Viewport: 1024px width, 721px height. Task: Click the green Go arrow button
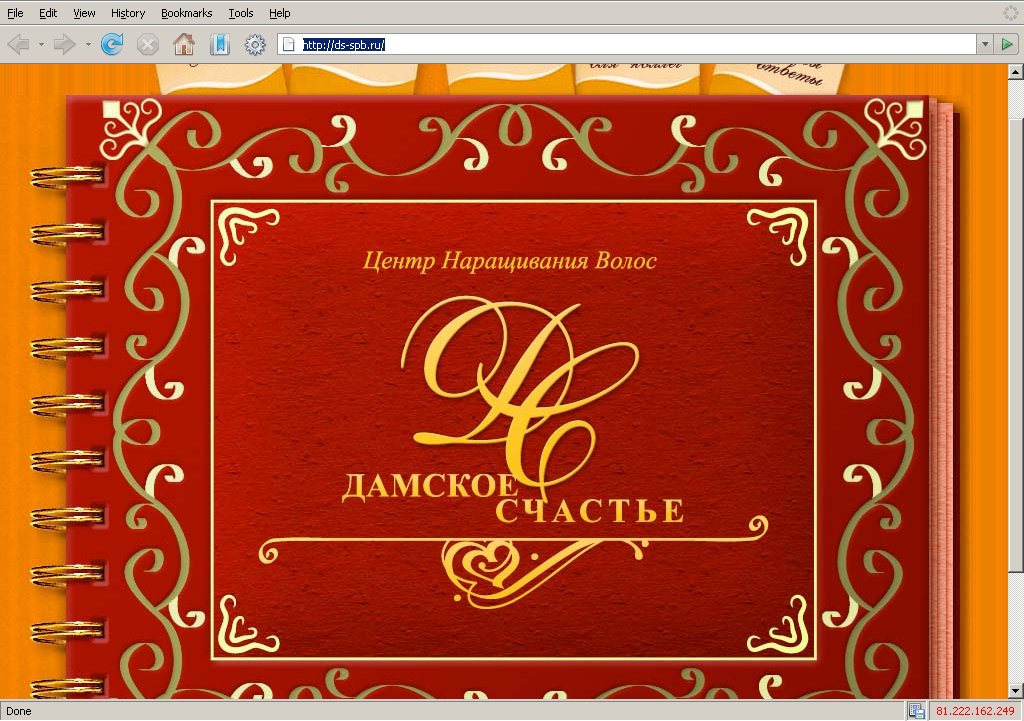[x=1007, y=44]
